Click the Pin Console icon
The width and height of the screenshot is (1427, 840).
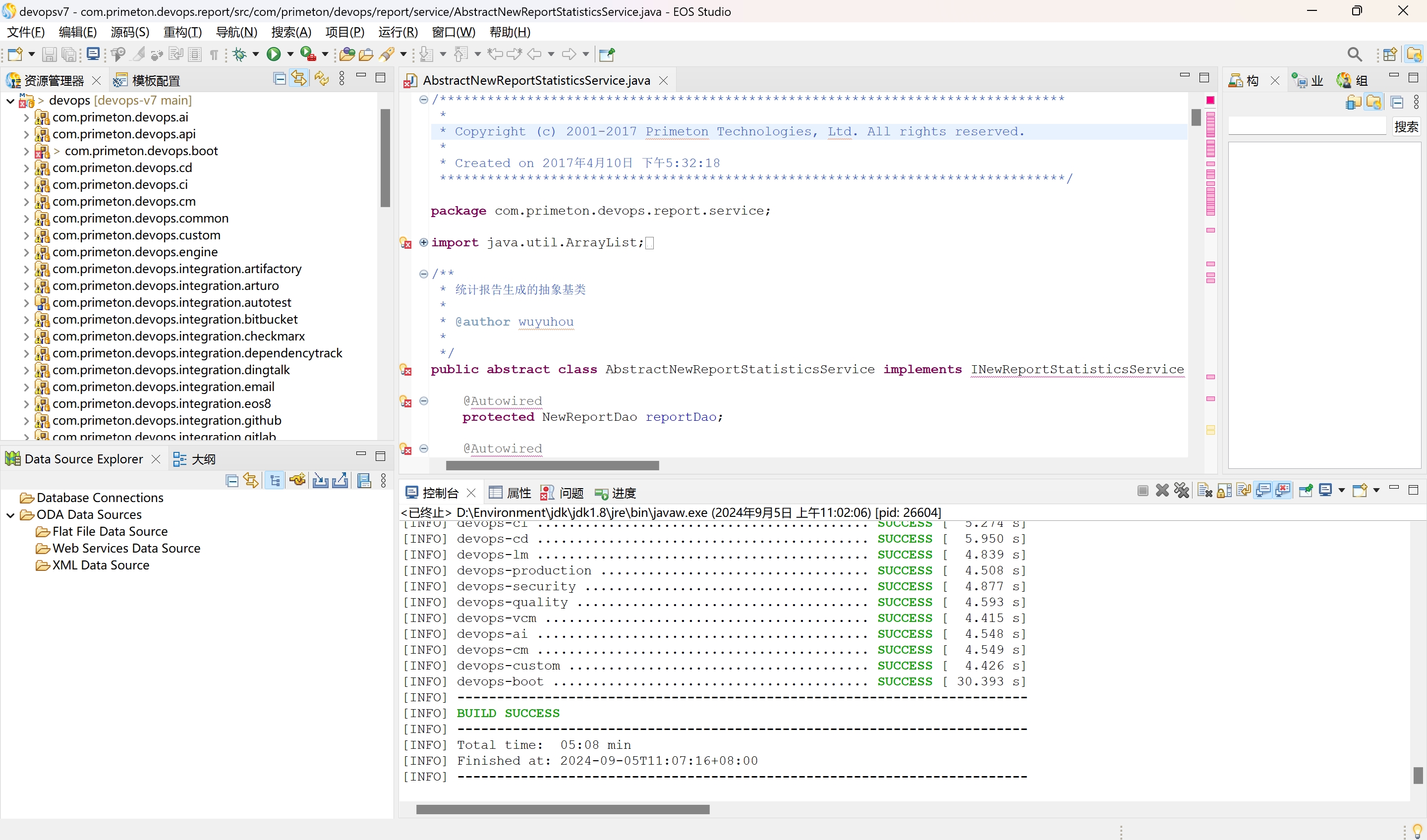pos(1305,490)
